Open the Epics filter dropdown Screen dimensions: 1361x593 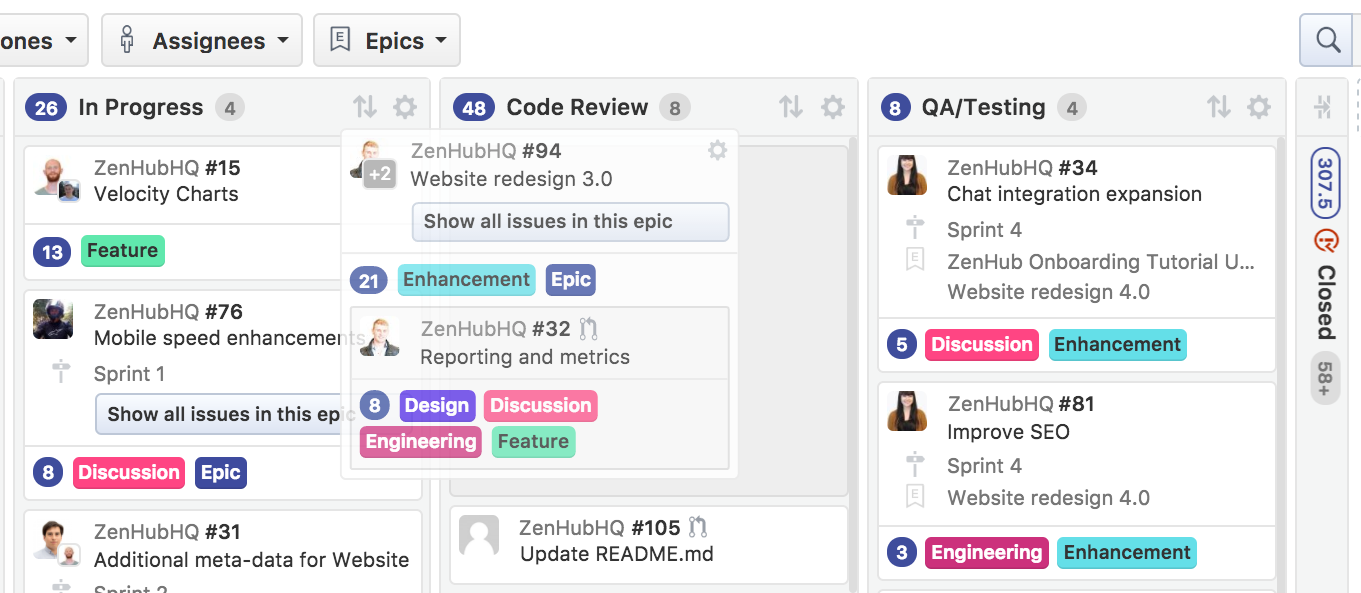point(387,41)
